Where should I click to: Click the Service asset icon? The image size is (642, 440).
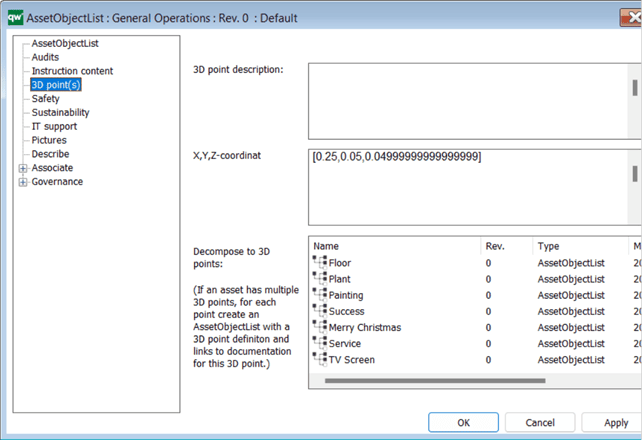pyautogui.click(x=320, y=343)
